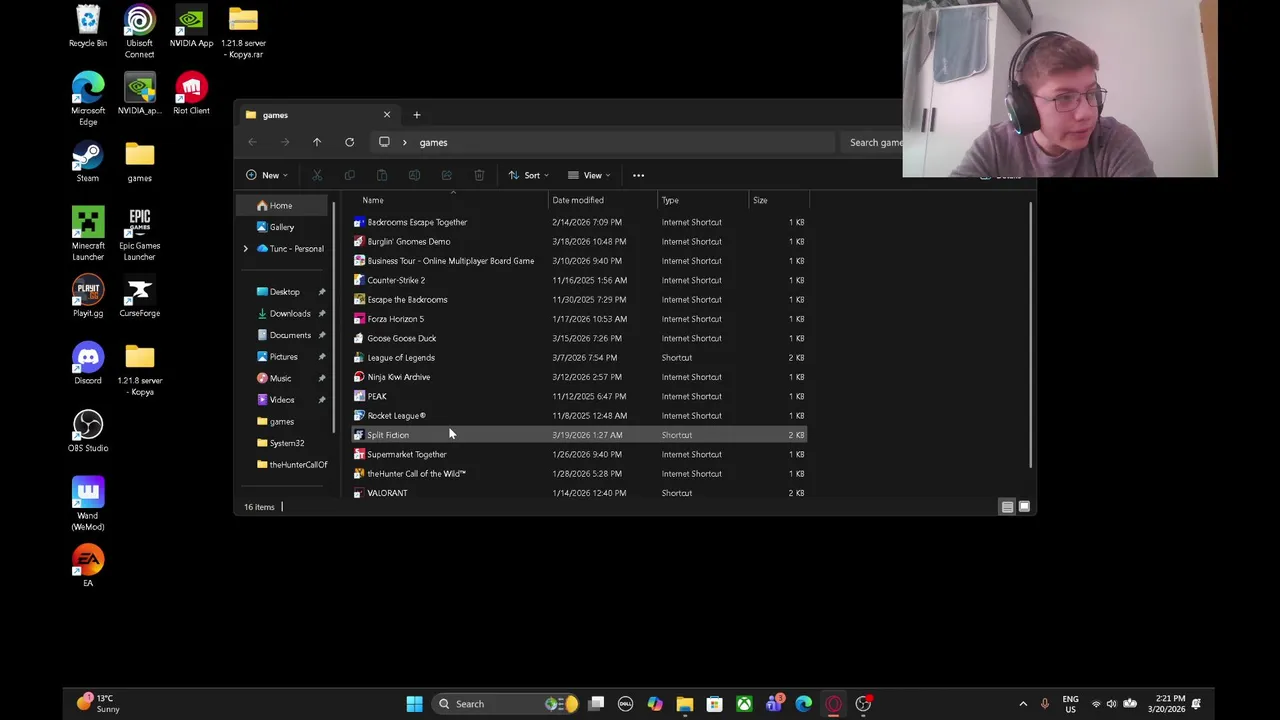Open Music in quick access
This screenshot has width=1280, height=720.
280,378
